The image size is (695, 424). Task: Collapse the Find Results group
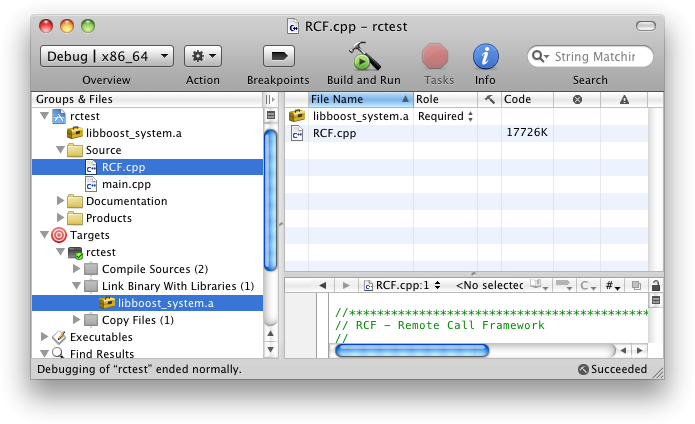[44, 354]
